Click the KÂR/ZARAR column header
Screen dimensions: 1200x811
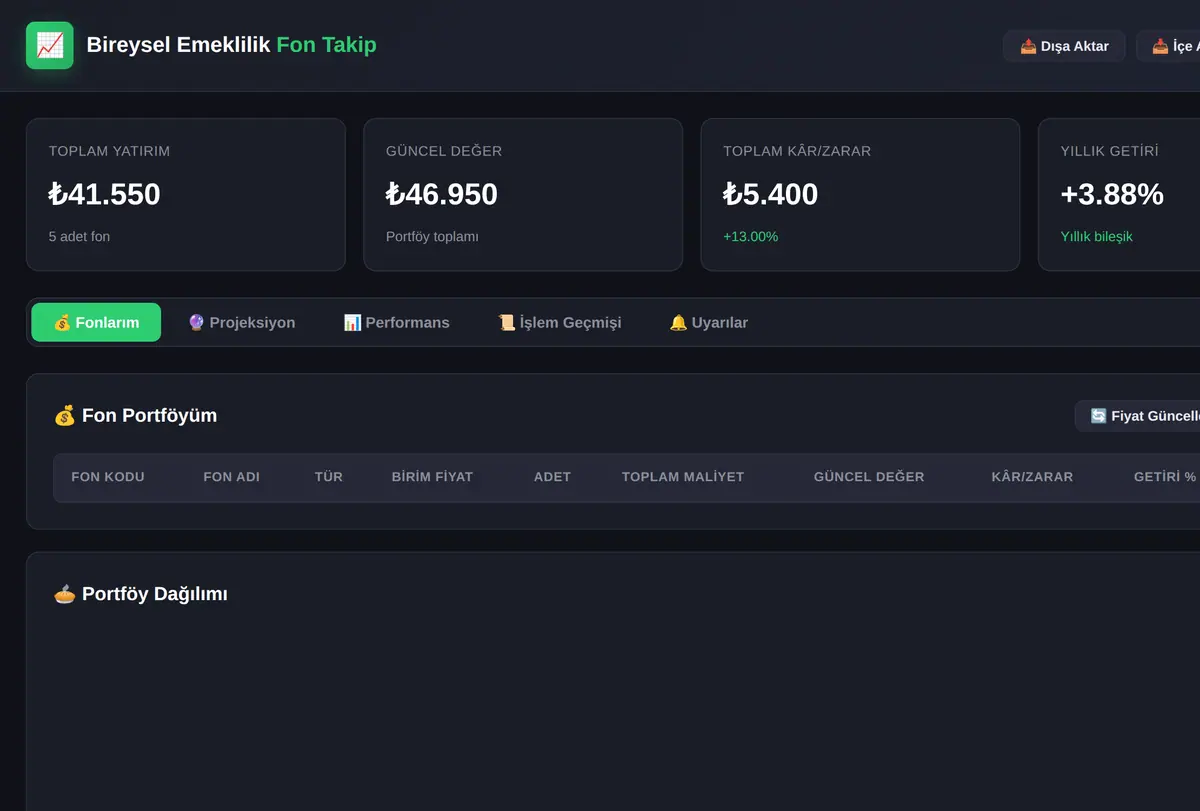(x=1032, y=477)
